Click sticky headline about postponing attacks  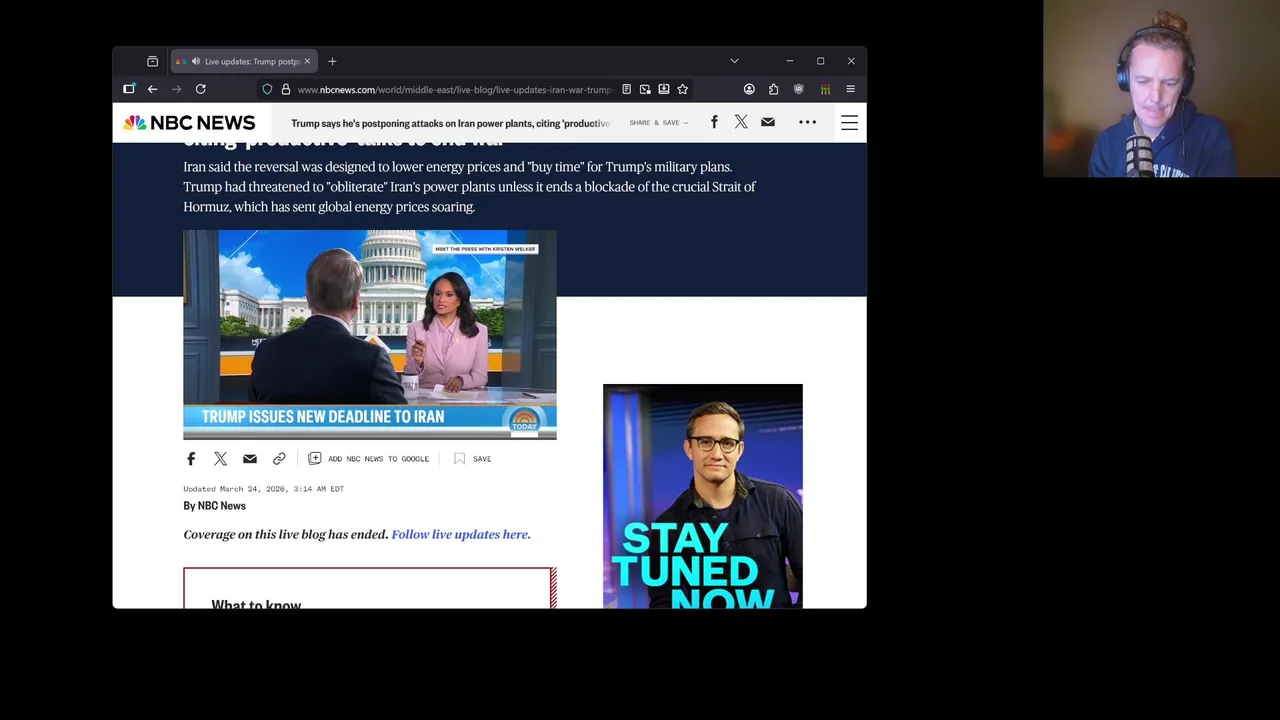coord(450,123)
